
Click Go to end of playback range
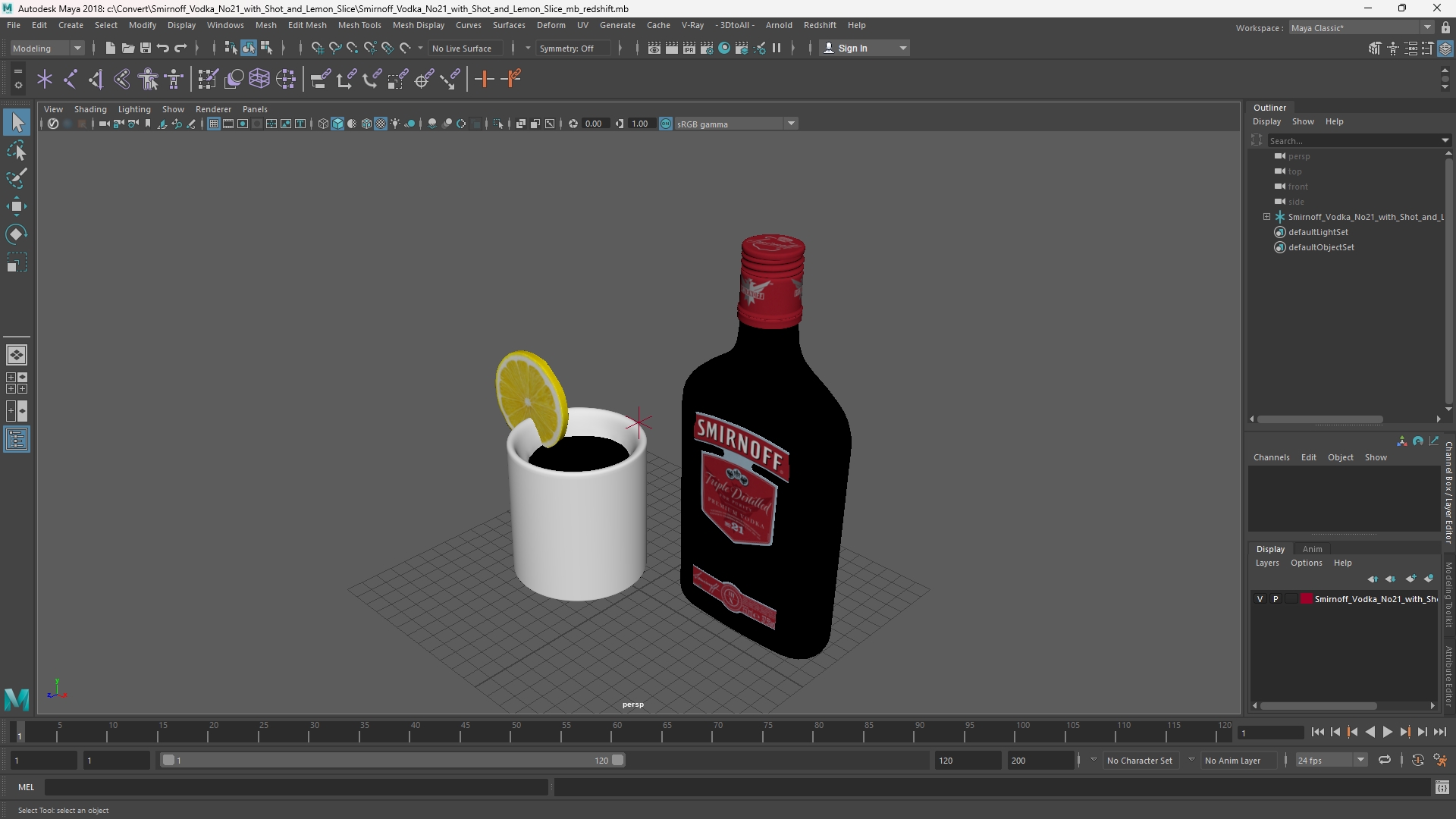tap(1440, 733)
